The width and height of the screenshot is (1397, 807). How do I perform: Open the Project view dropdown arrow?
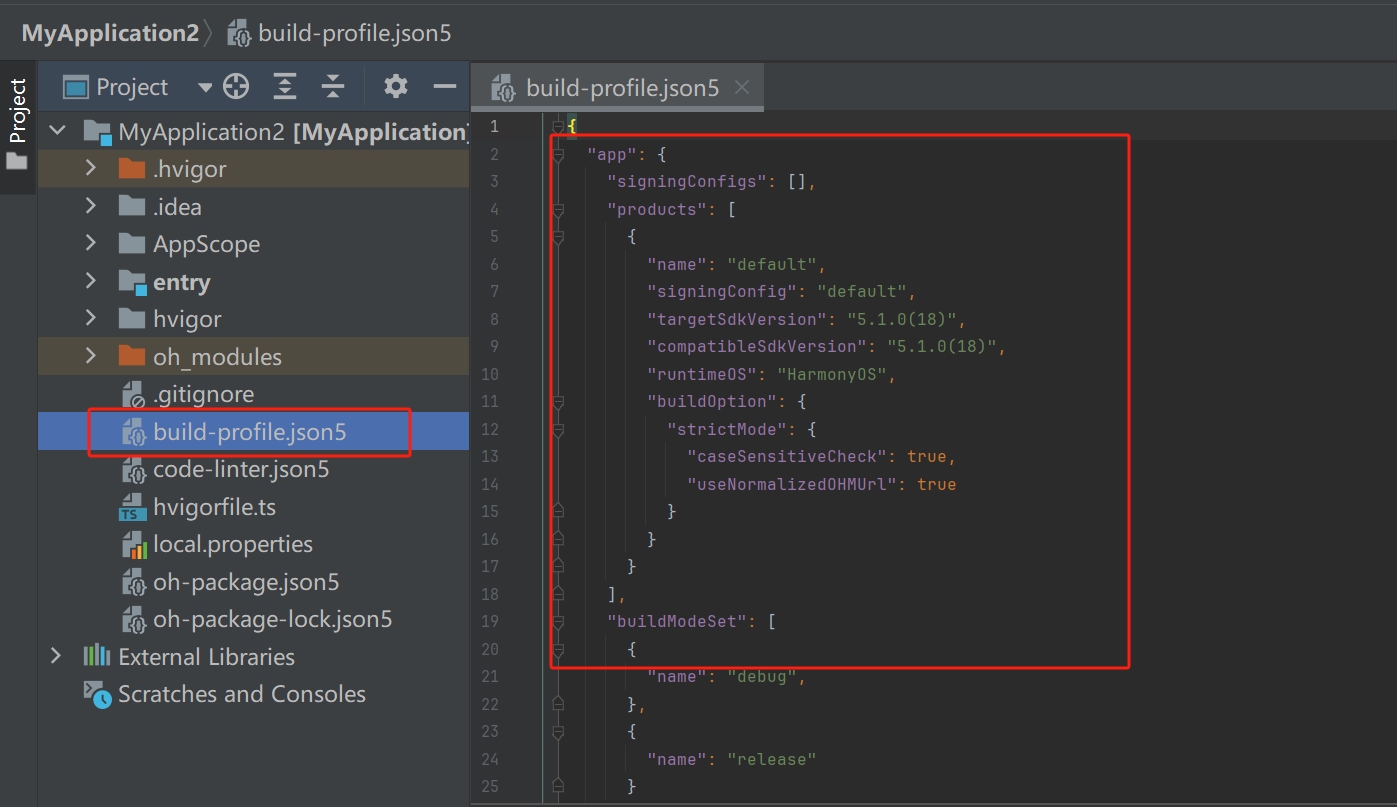tap(205, 88)
